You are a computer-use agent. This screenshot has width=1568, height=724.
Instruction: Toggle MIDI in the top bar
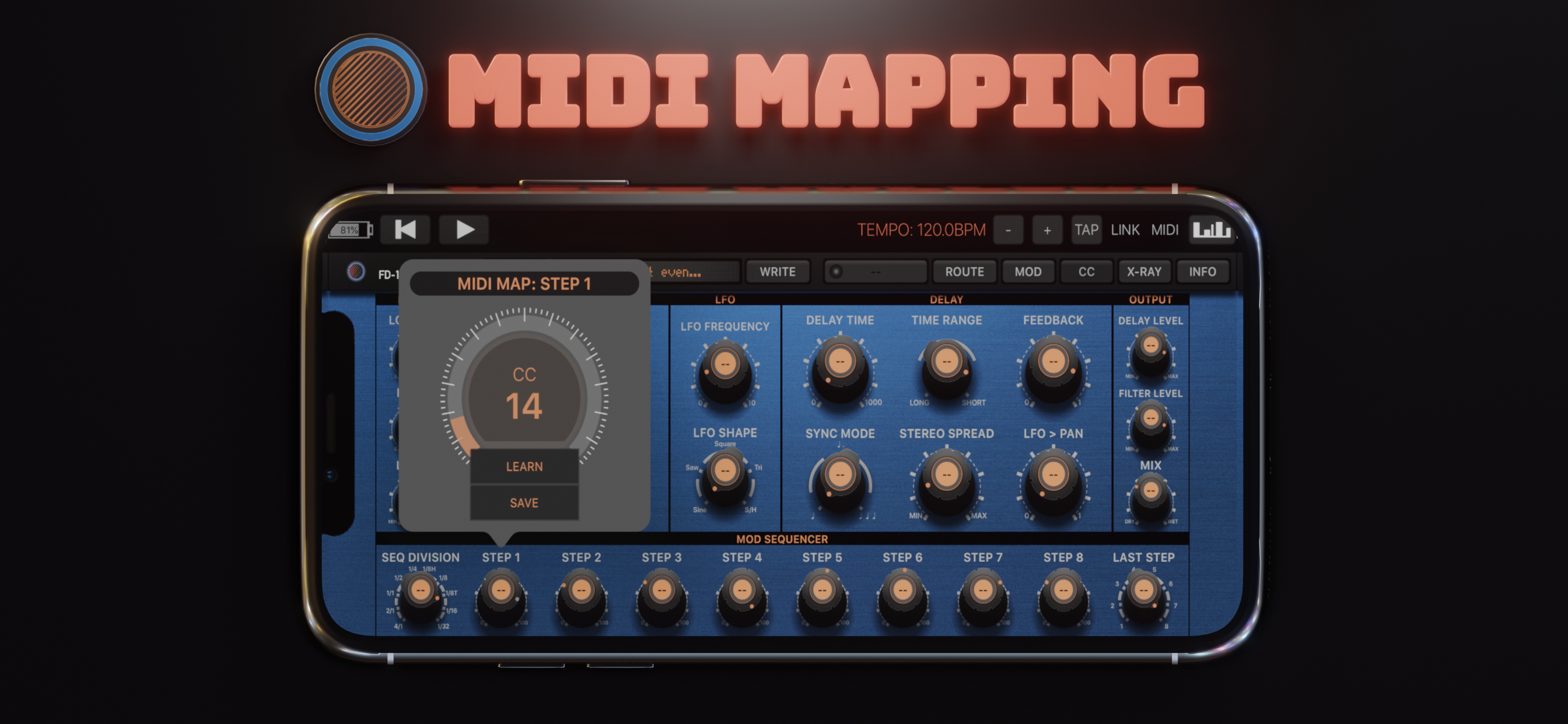[1164, 230]
